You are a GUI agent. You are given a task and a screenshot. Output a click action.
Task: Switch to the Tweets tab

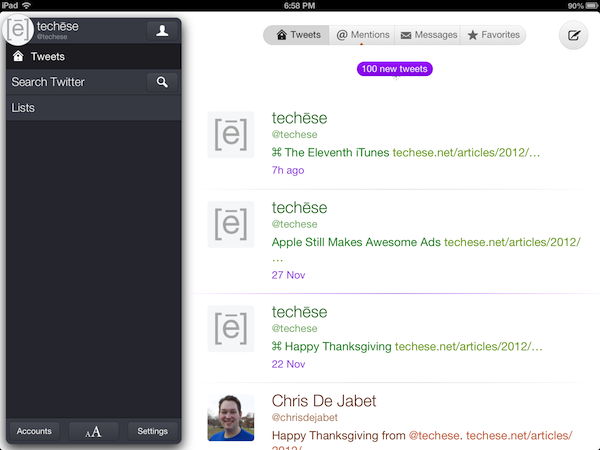pos(297,35)
